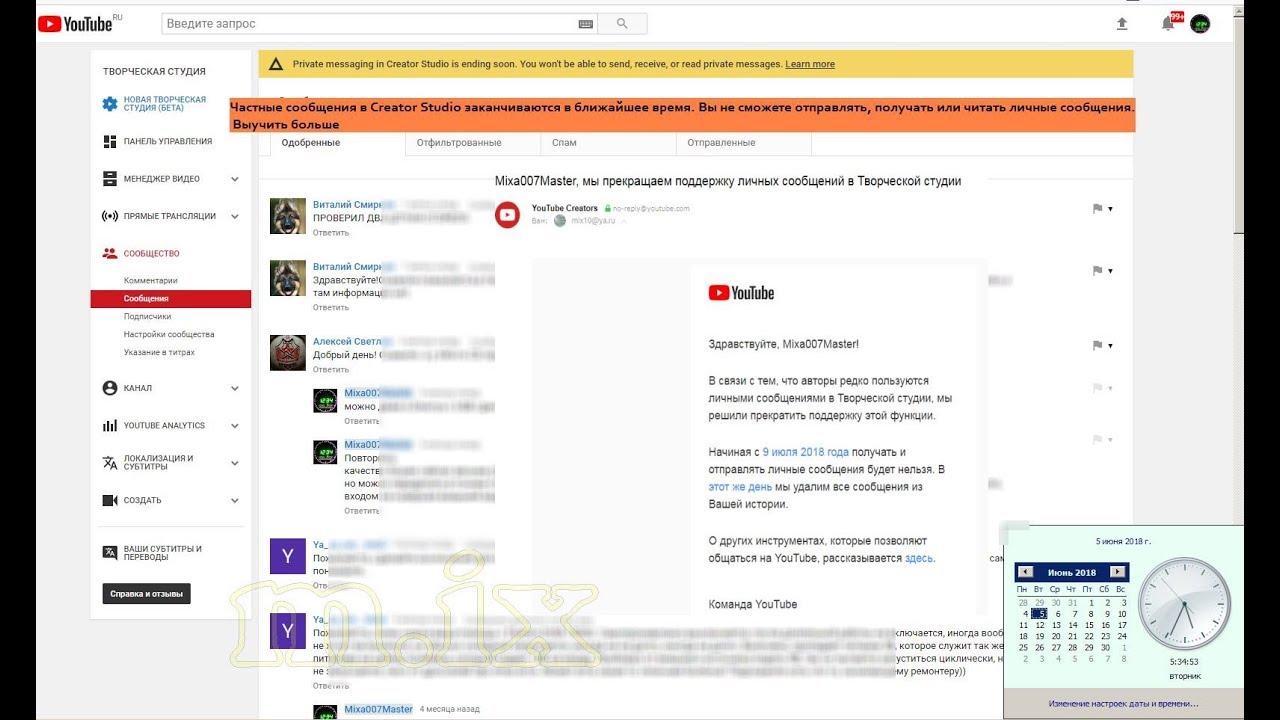Click the warning triangle icon in yellow banner
The image size is (1280, 720).
277,64
